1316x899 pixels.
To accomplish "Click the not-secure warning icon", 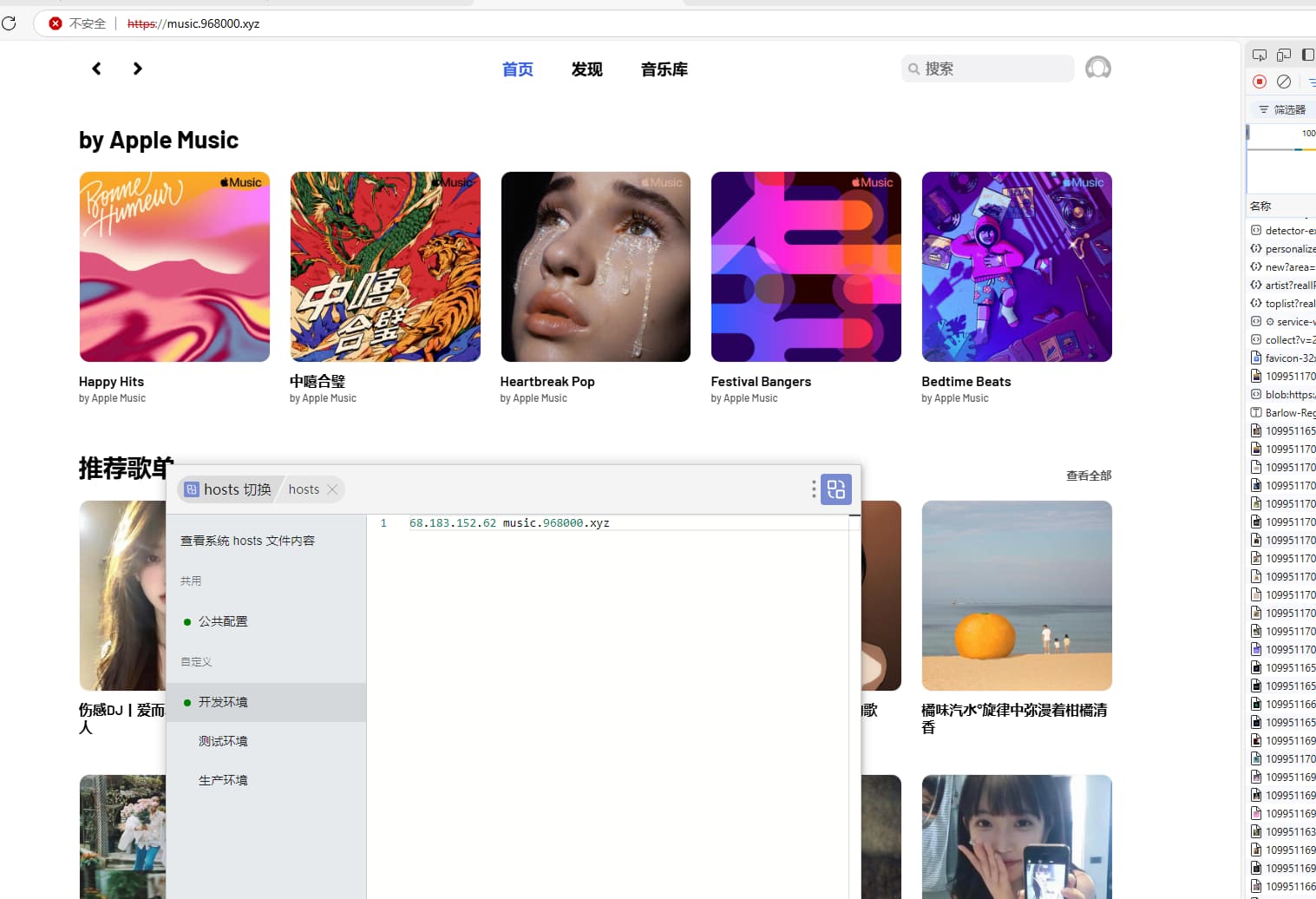I will [56, 23].
